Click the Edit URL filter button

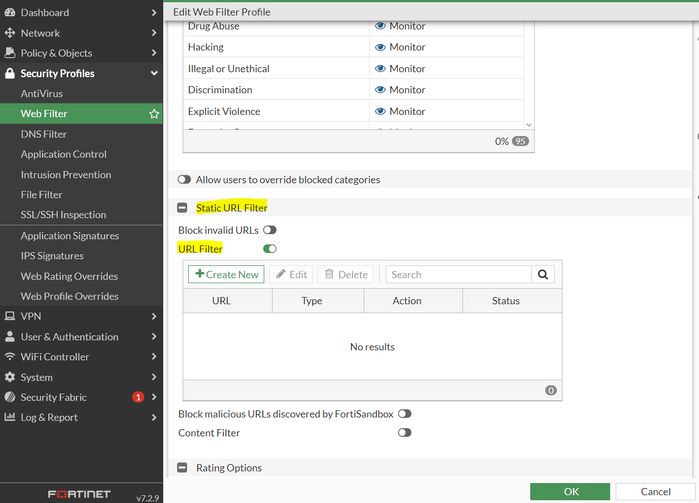pos(291,274)
